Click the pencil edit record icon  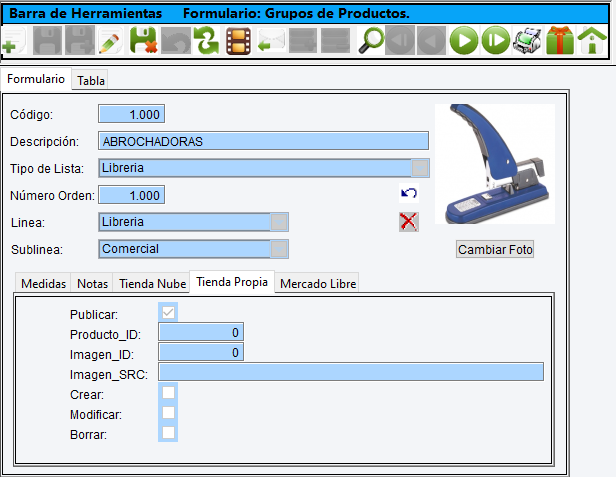(x=110, y=40)
